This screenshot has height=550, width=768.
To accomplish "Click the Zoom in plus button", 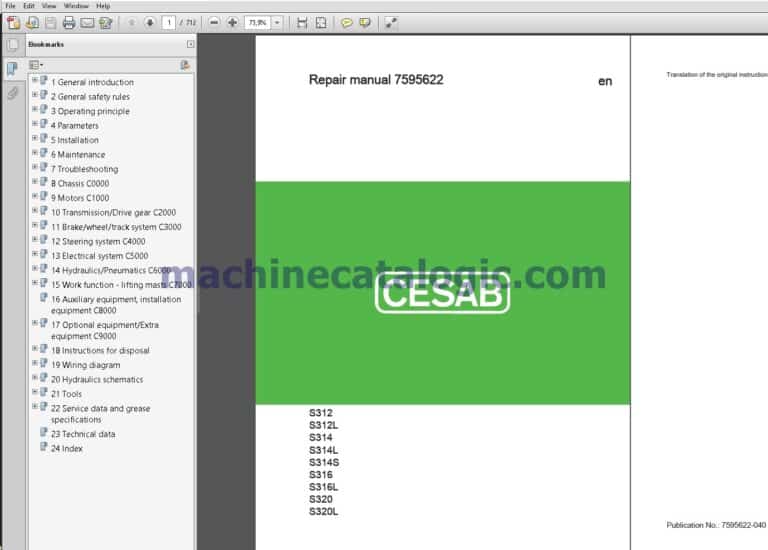I will pyautogui.click(x=232, y=23).
